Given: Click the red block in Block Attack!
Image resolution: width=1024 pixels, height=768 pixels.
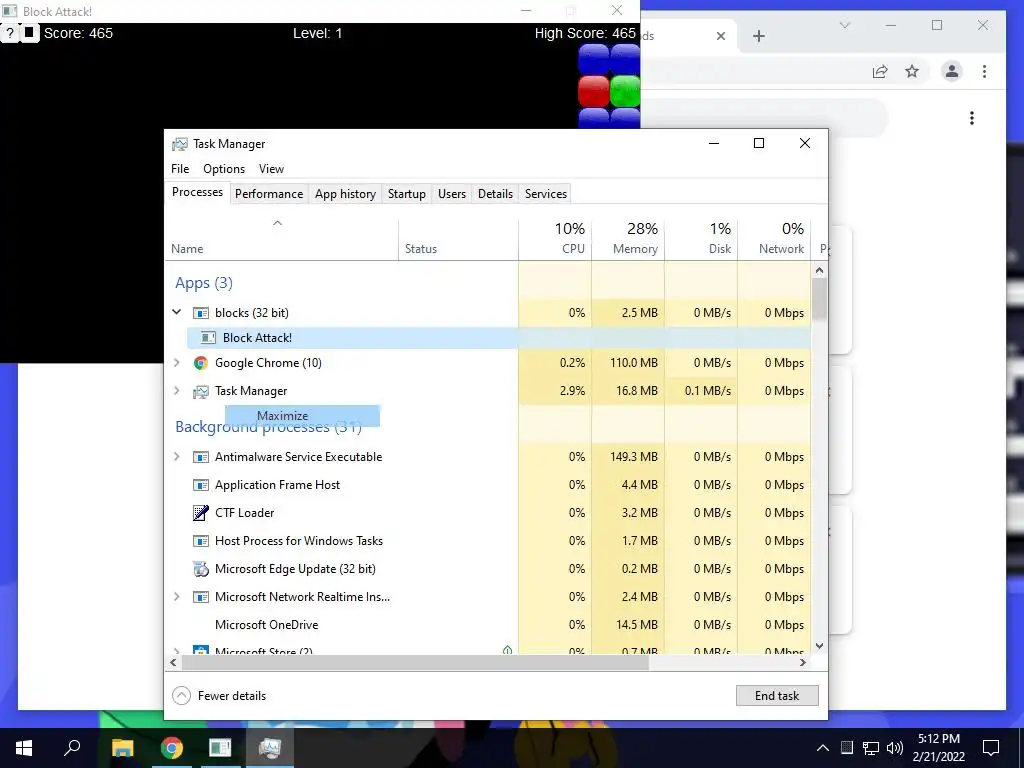Looking at the screenshot, I should (594, 91).
